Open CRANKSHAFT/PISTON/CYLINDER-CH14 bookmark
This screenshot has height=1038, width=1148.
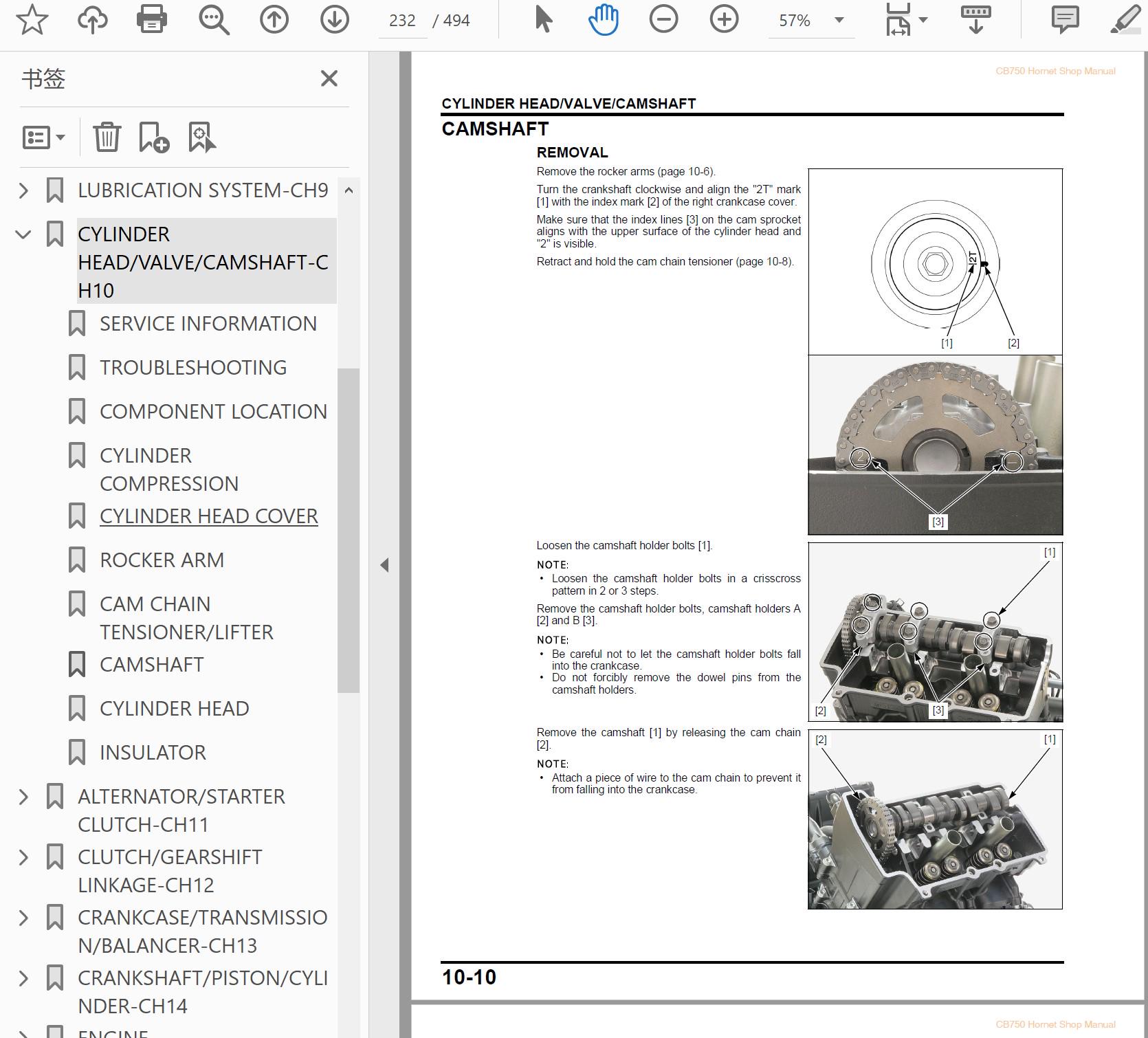coord(203,992)
